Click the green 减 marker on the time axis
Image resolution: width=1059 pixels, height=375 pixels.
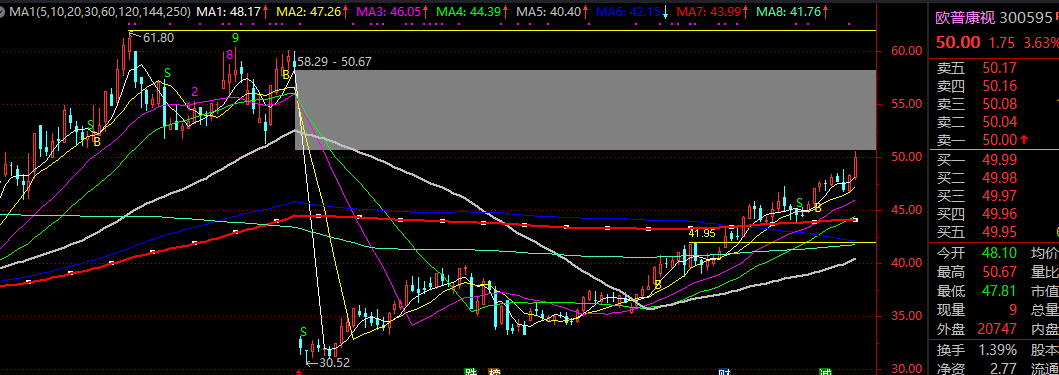click(825, 372)
